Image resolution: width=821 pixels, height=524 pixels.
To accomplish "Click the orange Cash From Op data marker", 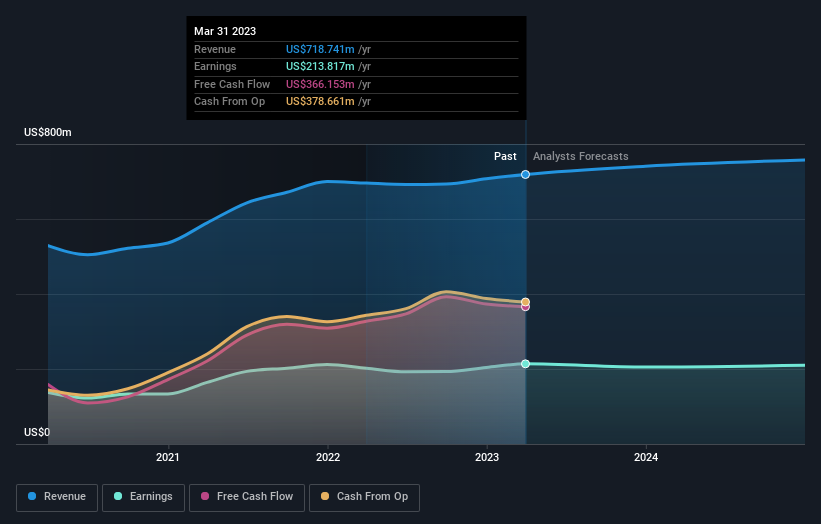I will click(x=525, y=302).
